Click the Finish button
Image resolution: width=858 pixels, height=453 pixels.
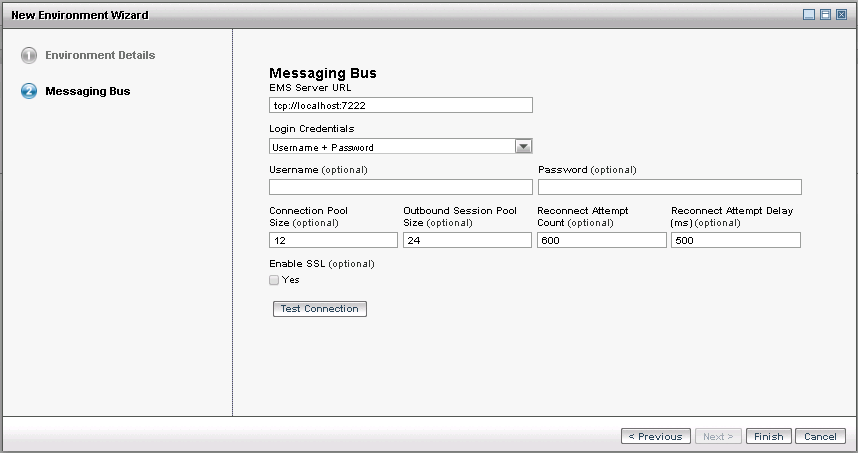[768, 437]
